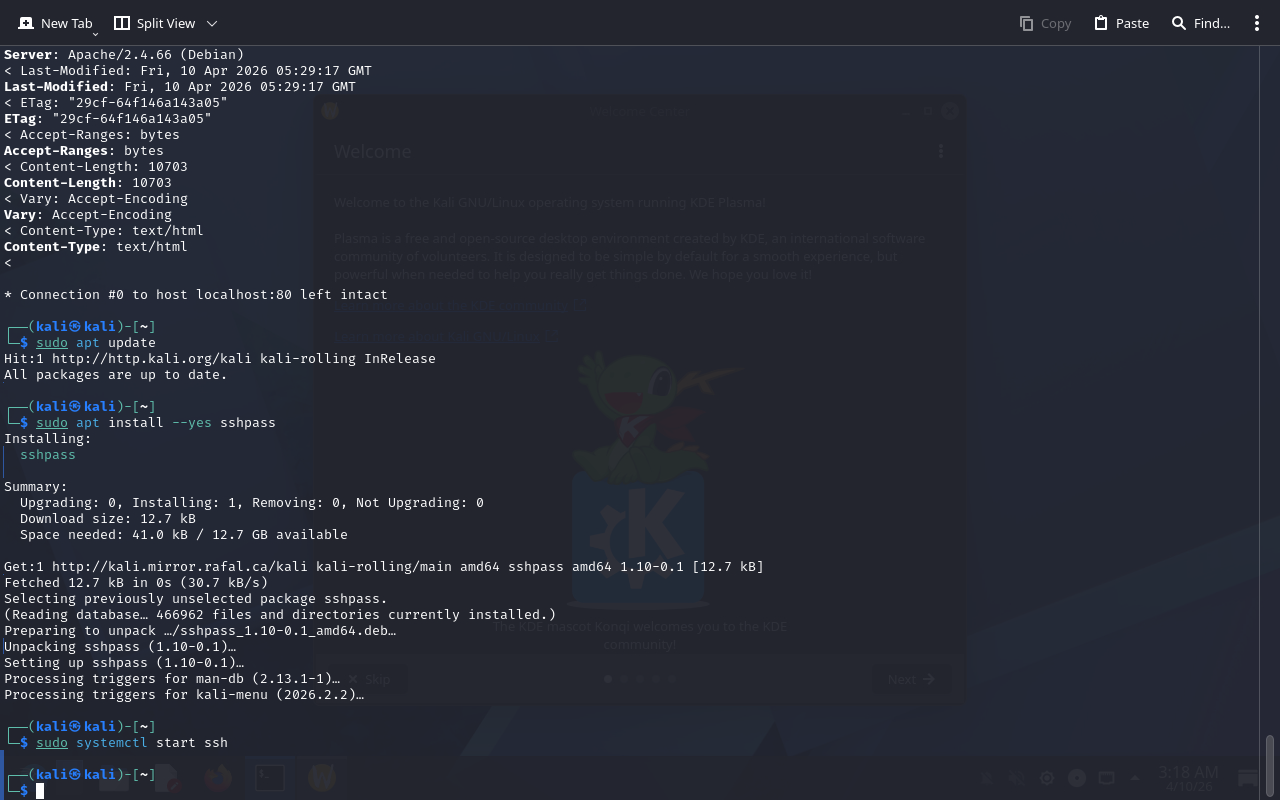Expand the Split View chevron menu

[x=211, y=23]
